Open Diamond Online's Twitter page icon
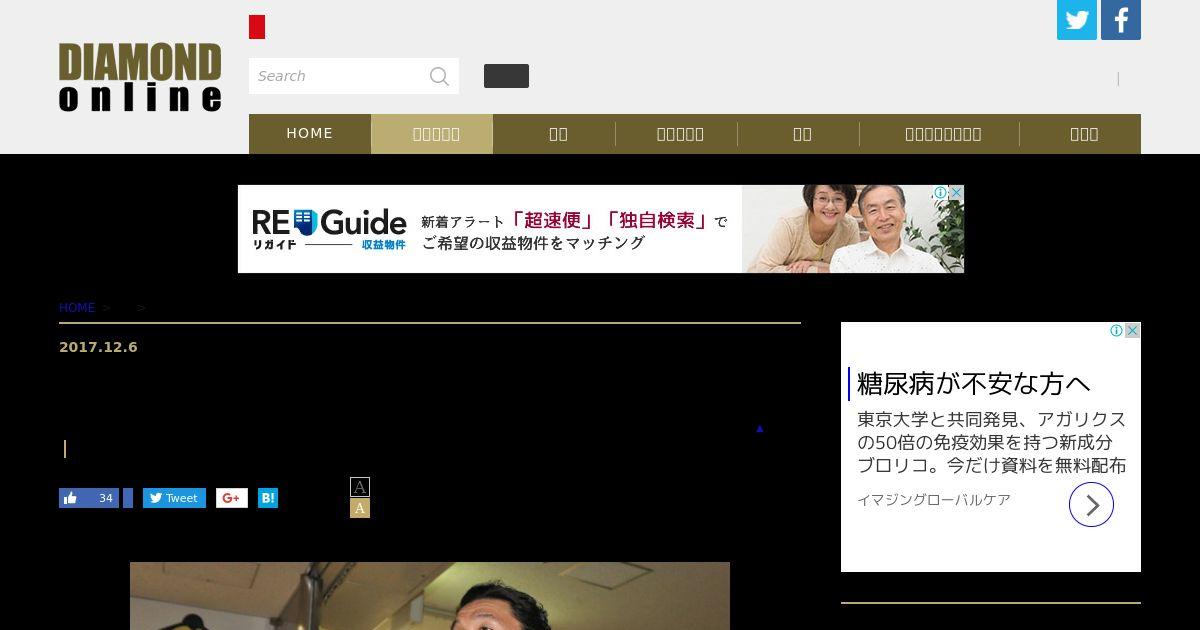 pos(1077,20)
